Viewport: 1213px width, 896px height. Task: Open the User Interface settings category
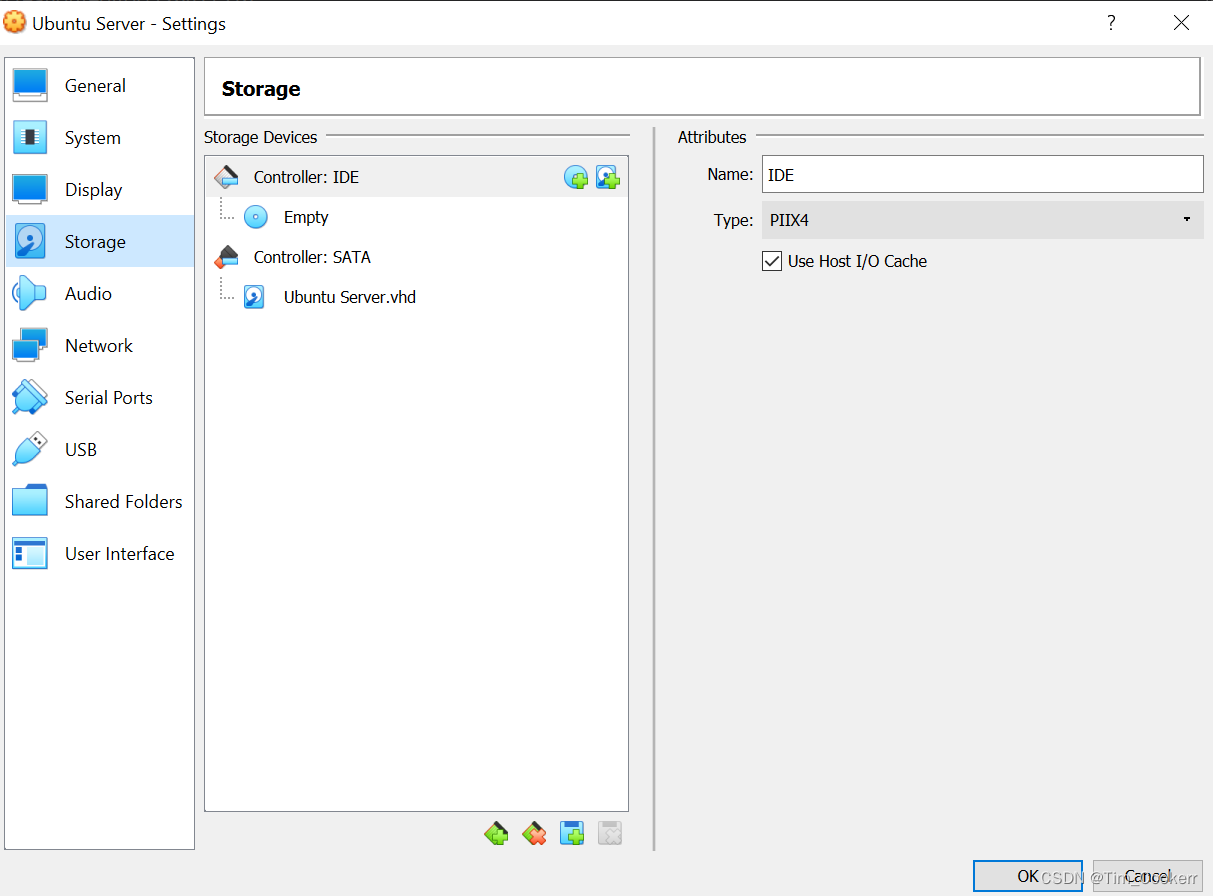pyautogui.click(x=100, y=554)
